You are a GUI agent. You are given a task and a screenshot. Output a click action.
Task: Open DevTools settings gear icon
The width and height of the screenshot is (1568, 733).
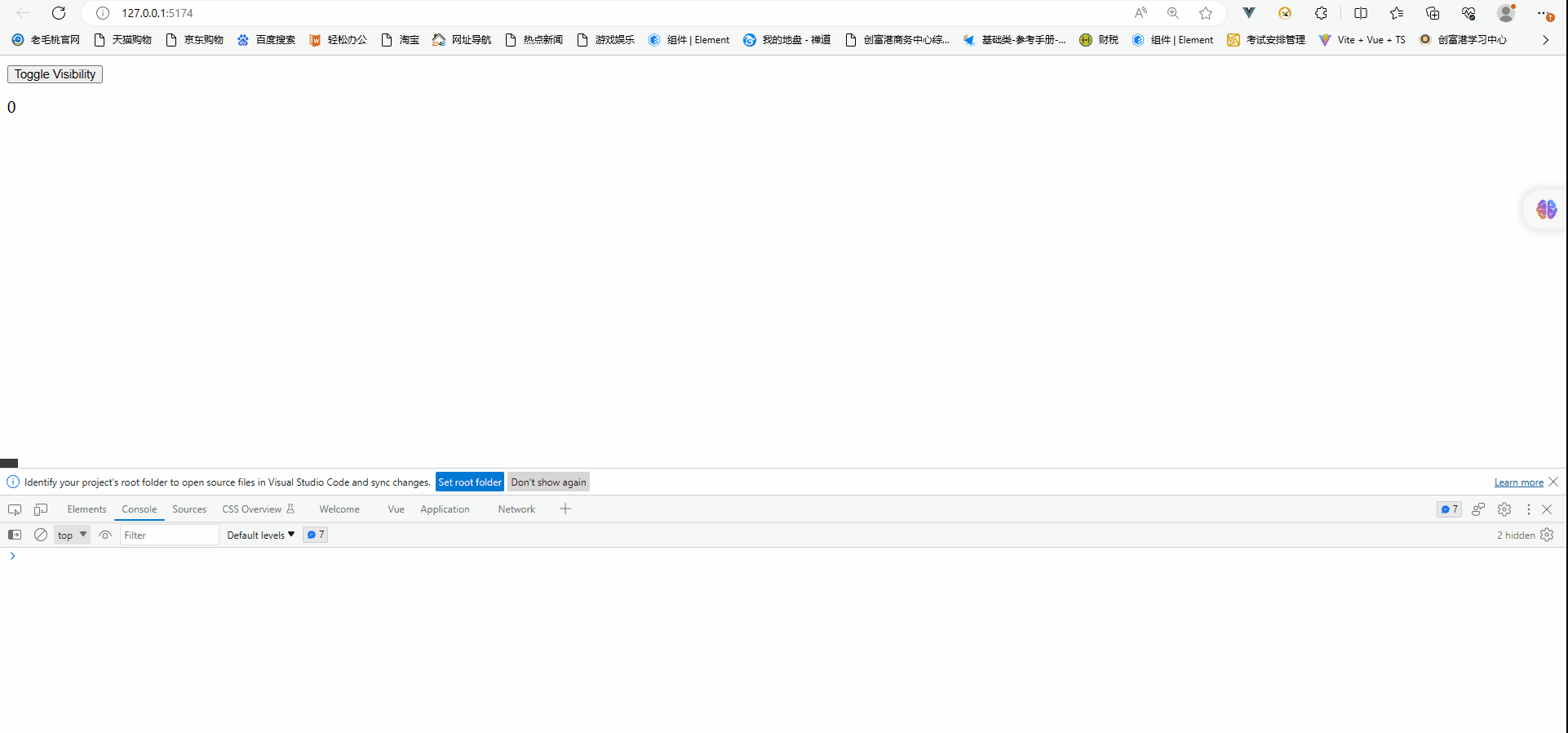coord(1504,509)
